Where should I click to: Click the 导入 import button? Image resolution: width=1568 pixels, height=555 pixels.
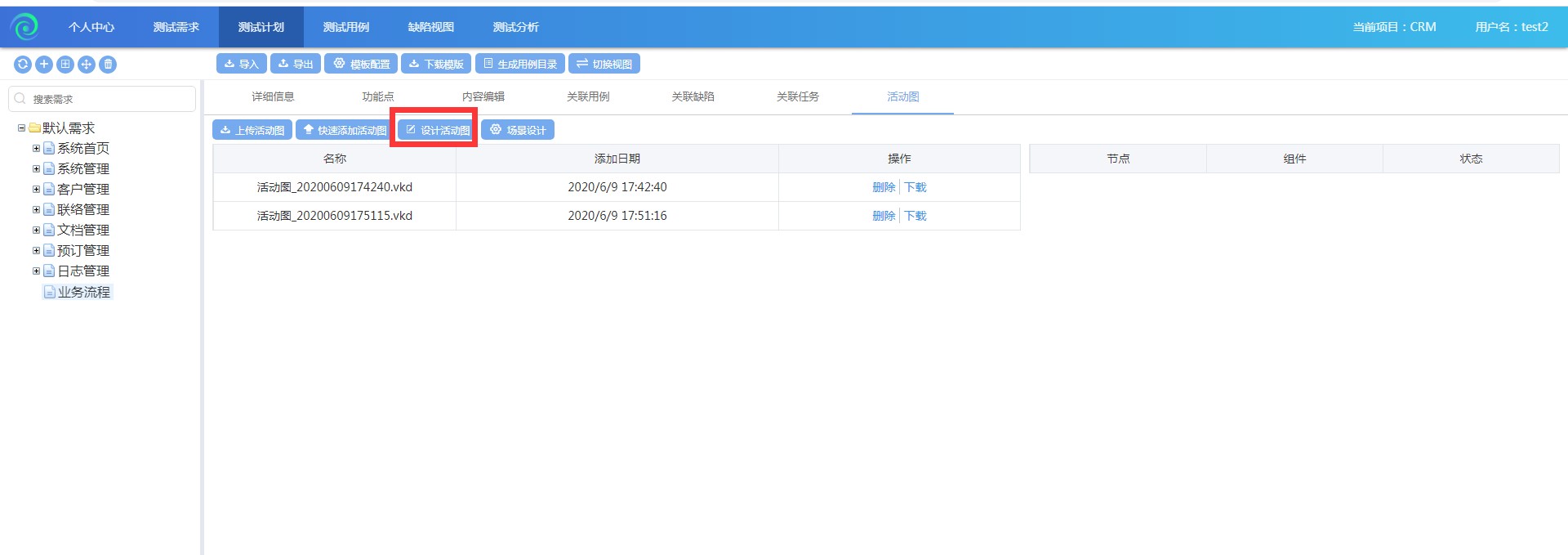point(241,64)
